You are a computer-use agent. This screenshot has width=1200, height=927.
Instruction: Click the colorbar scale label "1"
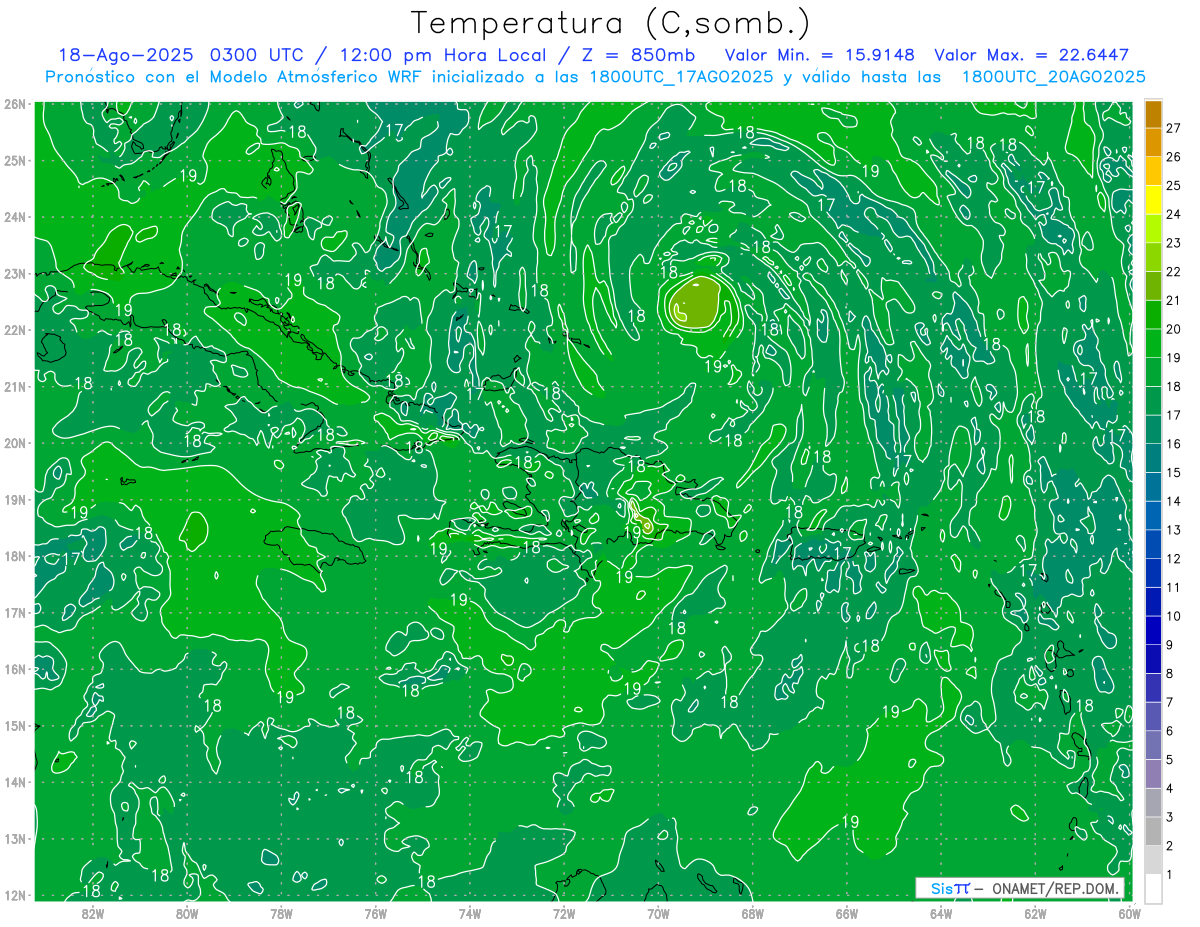pos(1170,875)
